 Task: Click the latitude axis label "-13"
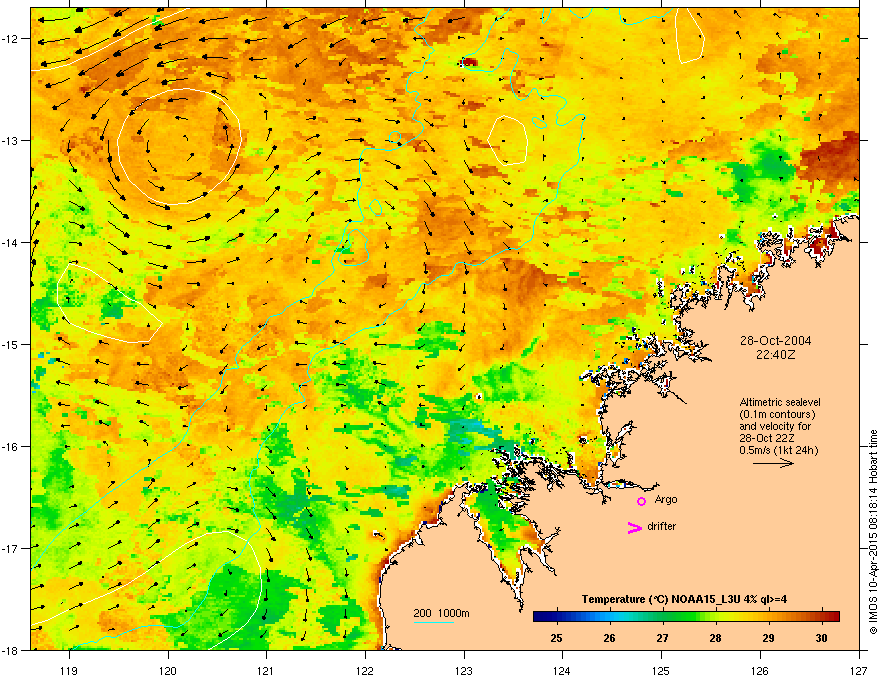[10, 141]
